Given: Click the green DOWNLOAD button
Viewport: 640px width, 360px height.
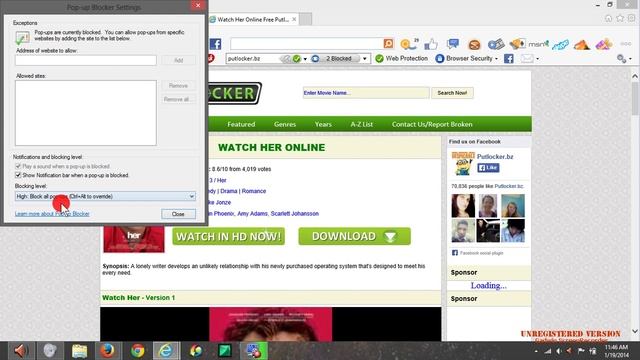Looking at the screenshot, I should coord(355,236).
